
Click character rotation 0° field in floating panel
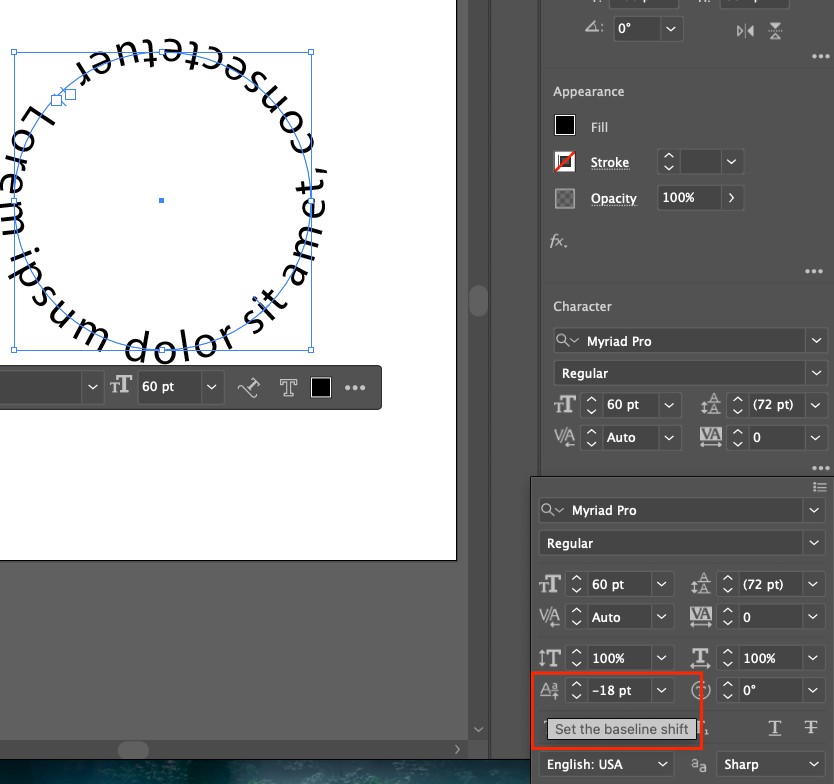[x=770, y=690]
